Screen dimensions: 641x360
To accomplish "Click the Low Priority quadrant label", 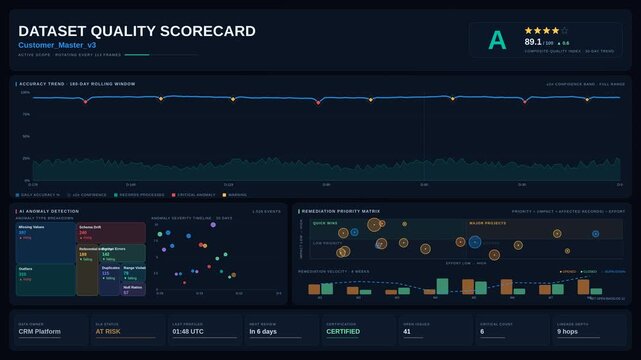I will pos(327,243).
